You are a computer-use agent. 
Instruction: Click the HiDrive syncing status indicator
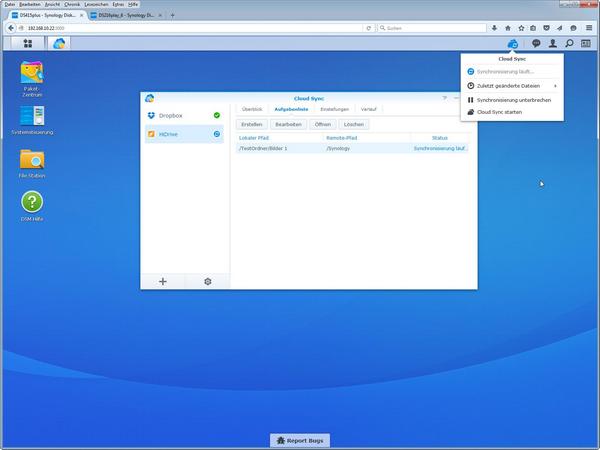[x=217, y=134]
